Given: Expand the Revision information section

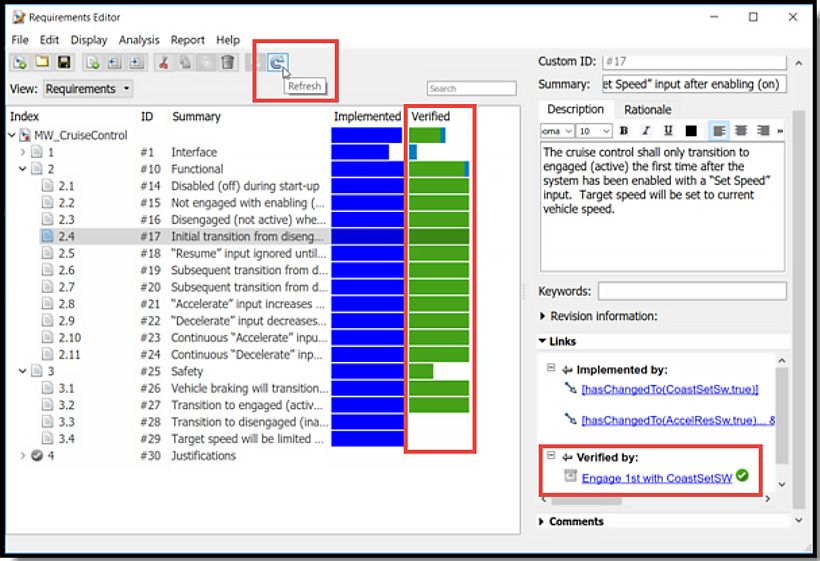Looking at the screenshot, I should point(543,316).
